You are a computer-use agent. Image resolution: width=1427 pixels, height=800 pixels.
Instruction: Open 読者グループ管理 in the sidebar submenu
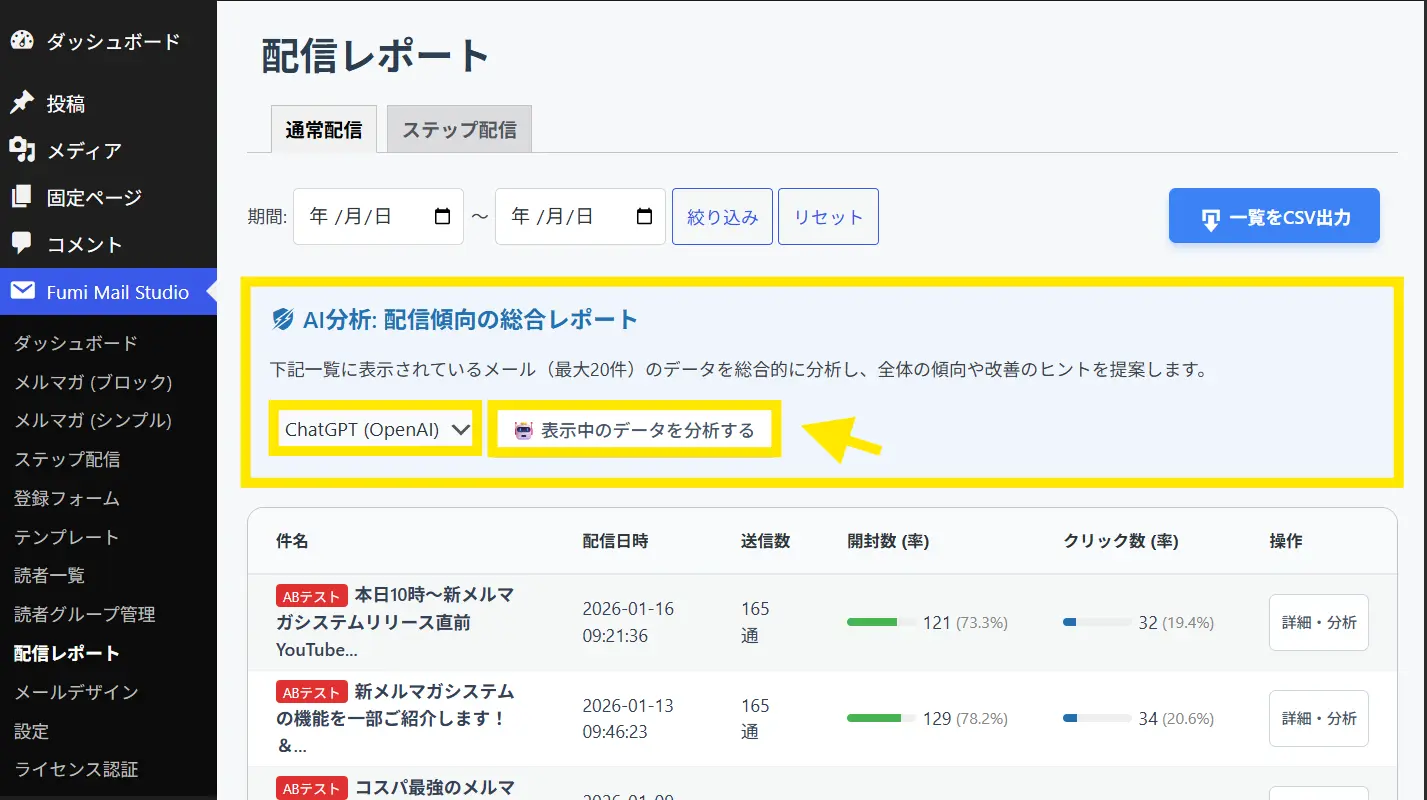point(85,614)
